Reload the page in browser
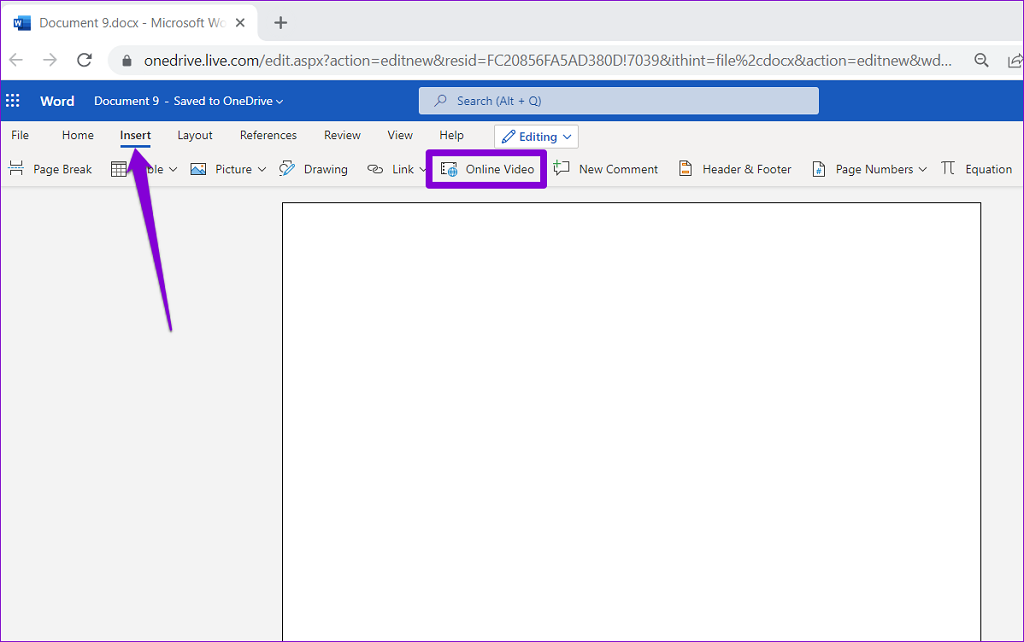Image resolution: width=1024 pixels, height=642 pixels. tap(85, 60)
